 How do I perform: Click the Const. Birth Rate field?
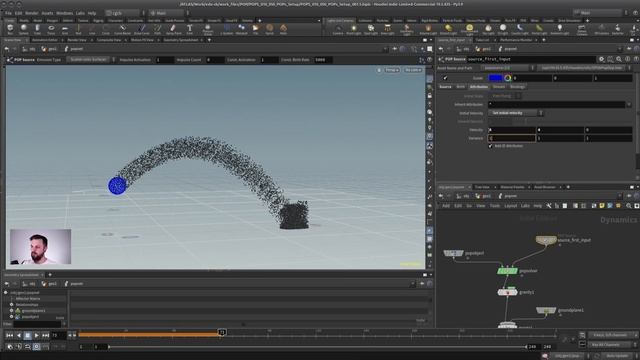[x=322, y=60]
